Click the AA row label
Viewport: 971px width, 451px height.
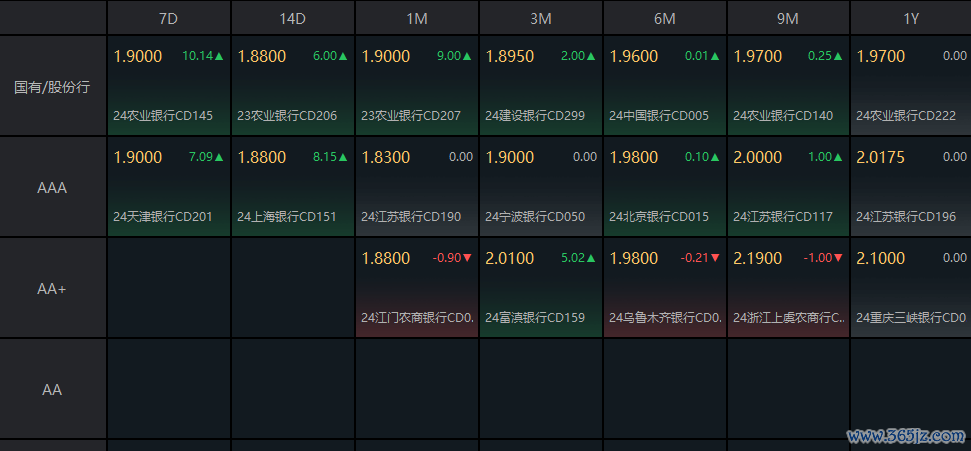click(53, 389)
